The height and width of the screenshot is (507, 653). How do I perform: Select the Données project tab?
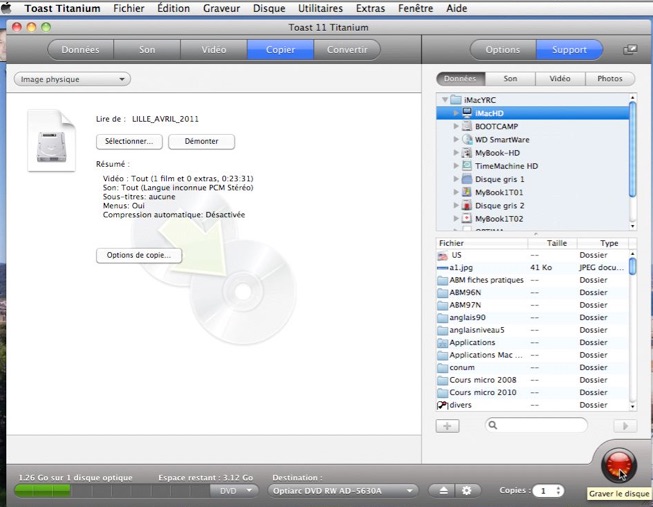click(80, 50)
